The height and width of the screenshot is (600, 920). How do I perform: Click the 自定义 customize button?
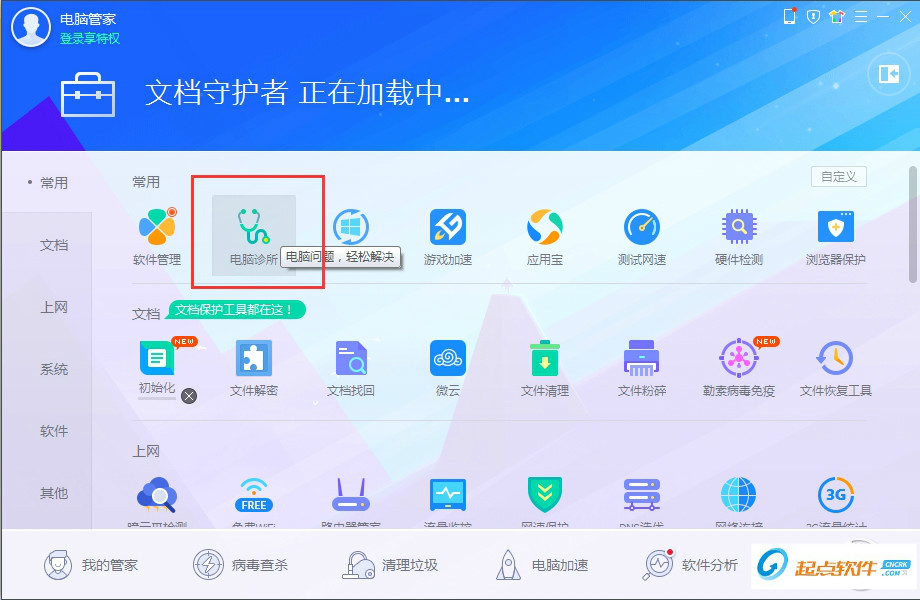tap(838, 177)
